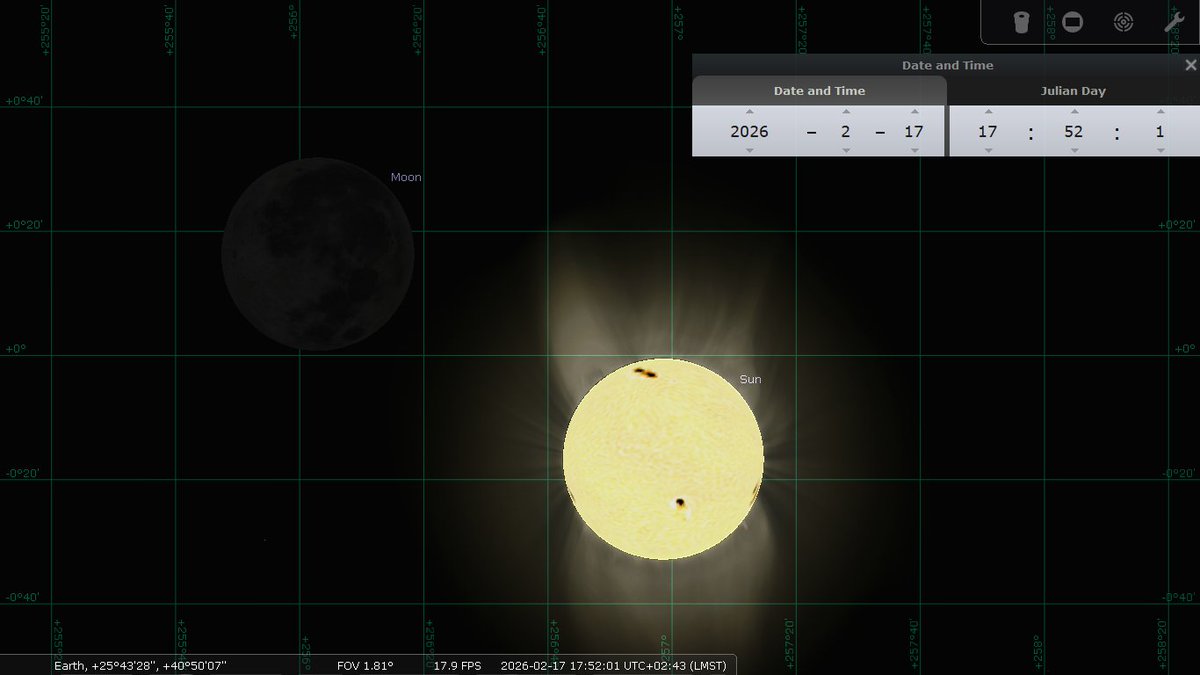Switch to the Julian Day tab
This screenshot has width=1200, height=675.
[x=1074, y=91]
